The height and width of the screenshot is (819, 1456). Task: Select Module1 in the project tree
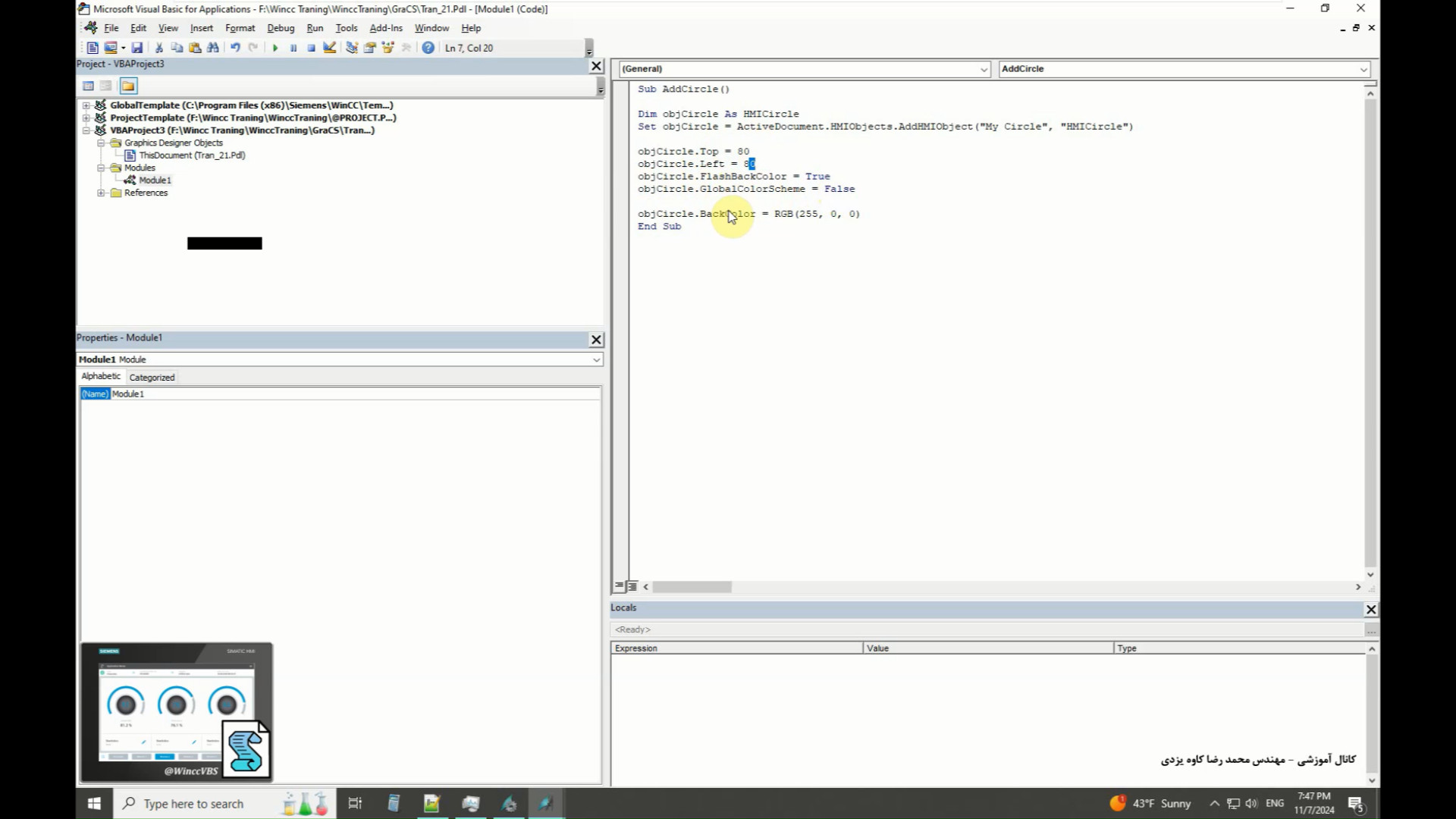pos(155,180)
